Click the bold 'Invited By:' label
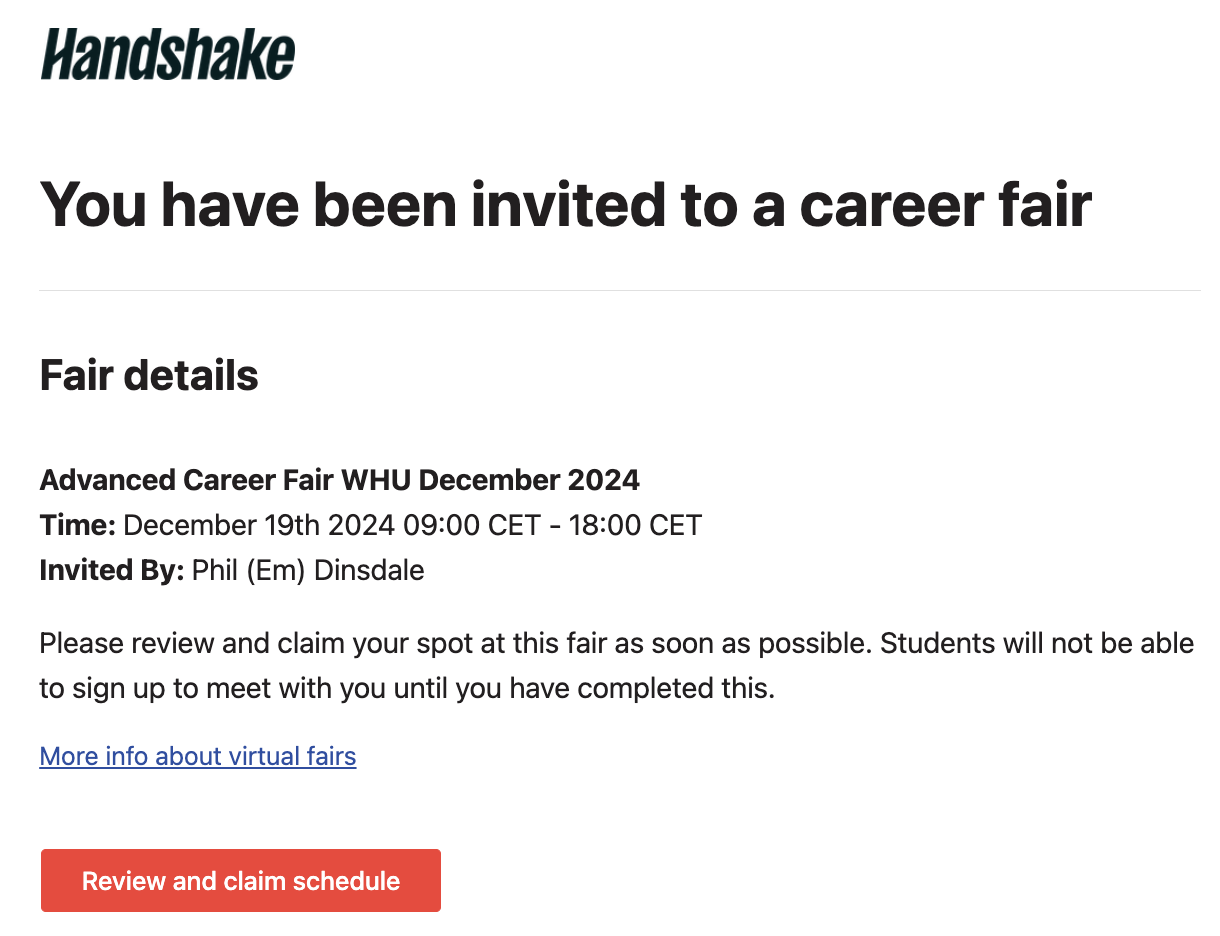The height and width of the screenshot is (936, 1220). click(x=112, y=571)
